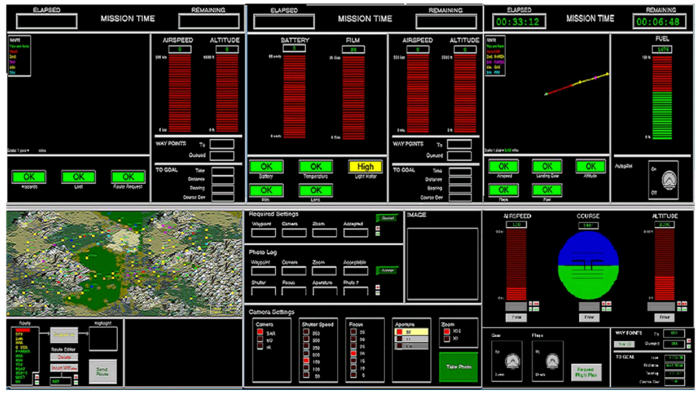This screenshot has width=700, height=393.
Task: Click the Battery OK status indicator
Action: click(x=266, y=167)
